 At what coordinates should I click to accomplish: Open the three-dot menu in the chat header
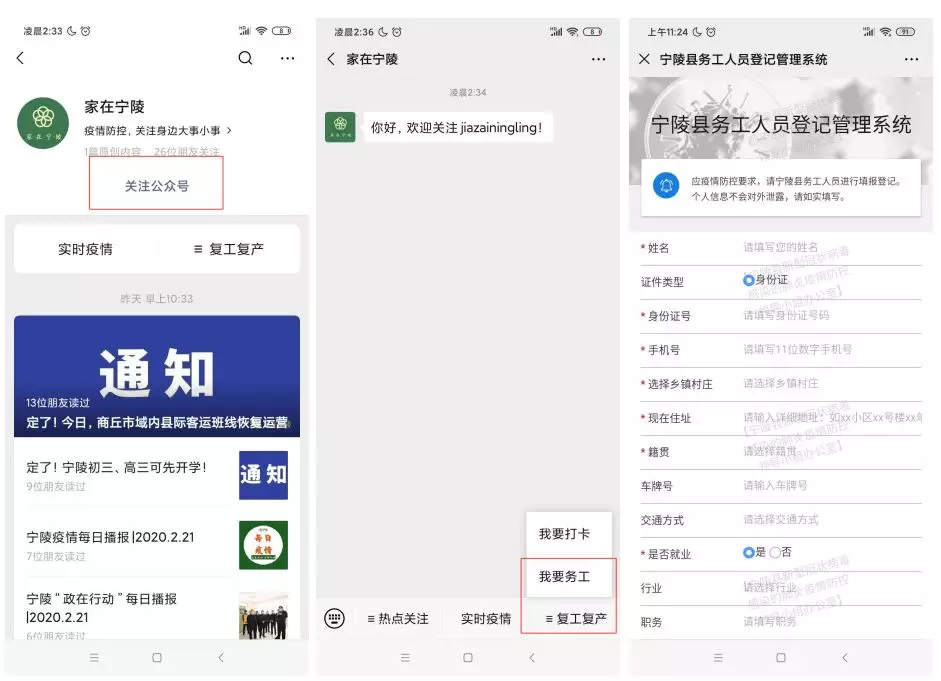pyautogui.click(x=598, y=59)
